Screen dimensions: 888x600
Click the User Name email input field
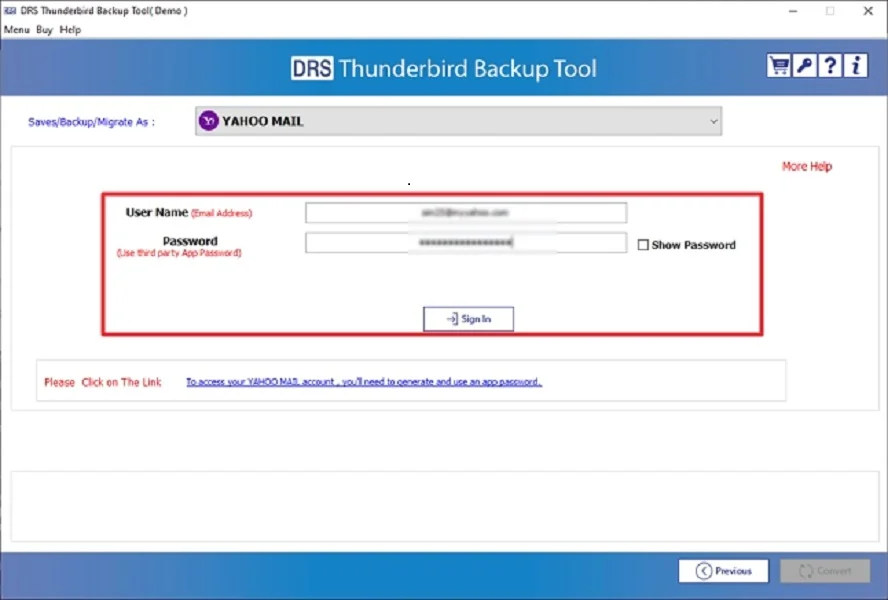[x=465, y=212]
